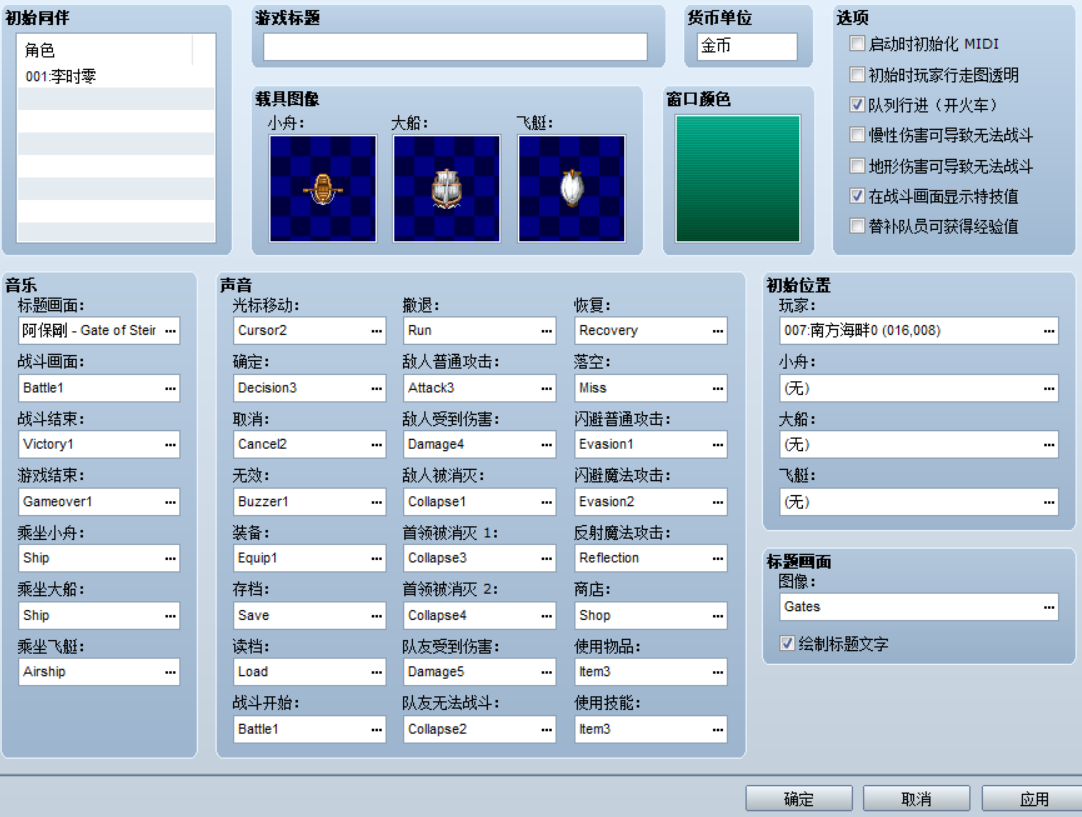
Task: Toggle 地形伤害可导致无法战斗 checkbox
Action: 857,166
